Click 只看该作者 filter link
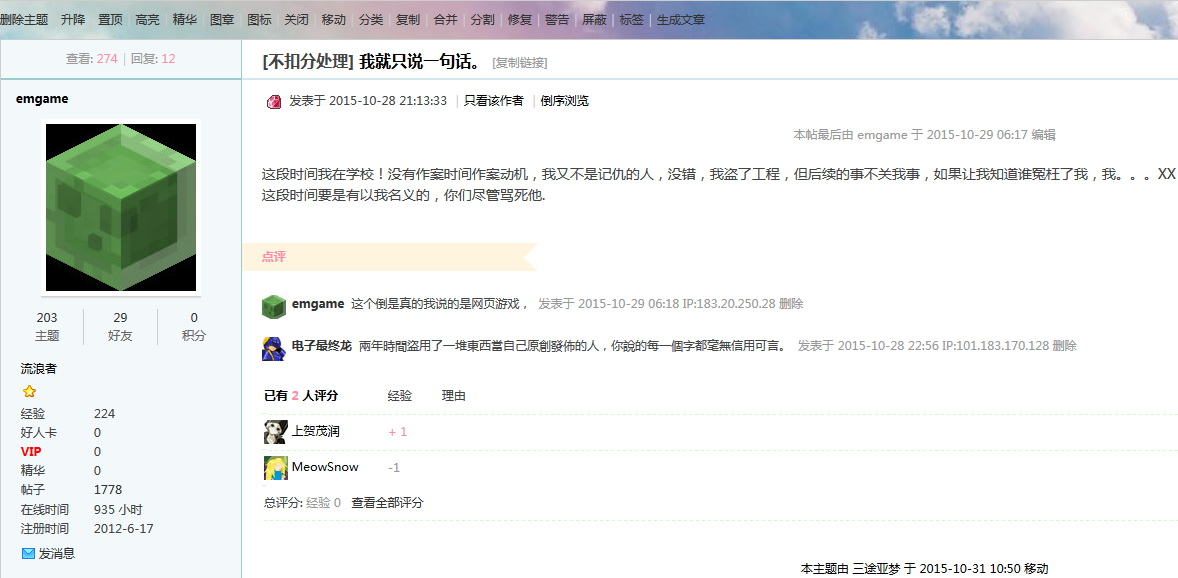This screenshot has height=578, width=1178. (x=494, y=101)
